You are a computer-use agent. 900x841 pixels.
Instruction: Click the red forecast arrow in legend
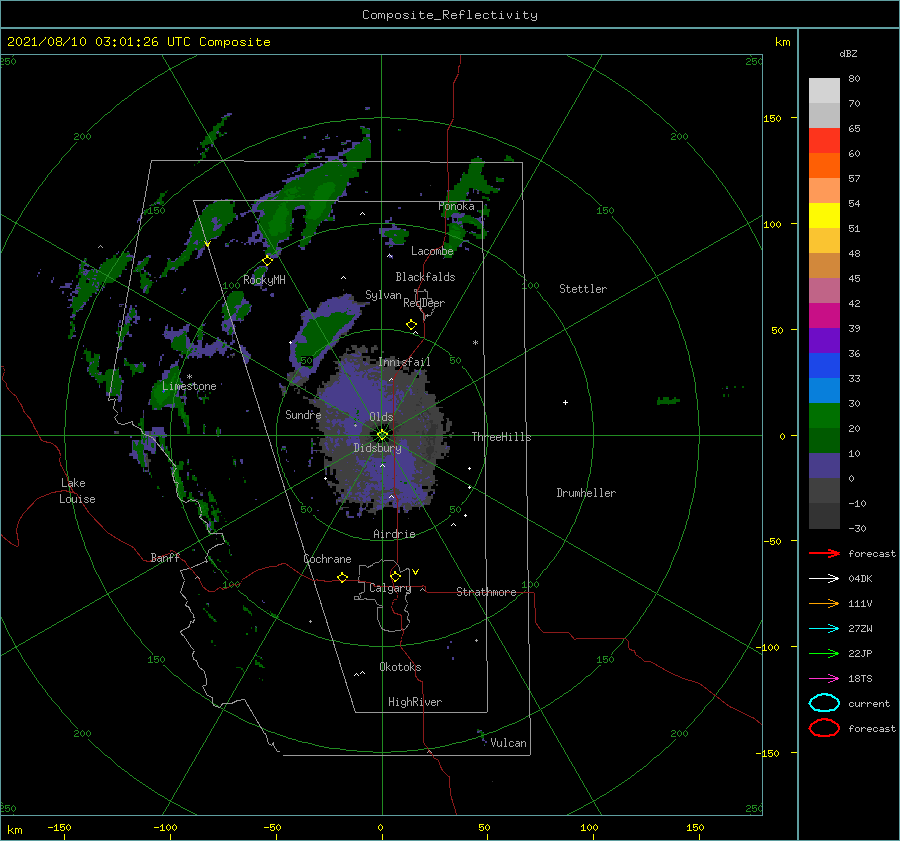824,553
